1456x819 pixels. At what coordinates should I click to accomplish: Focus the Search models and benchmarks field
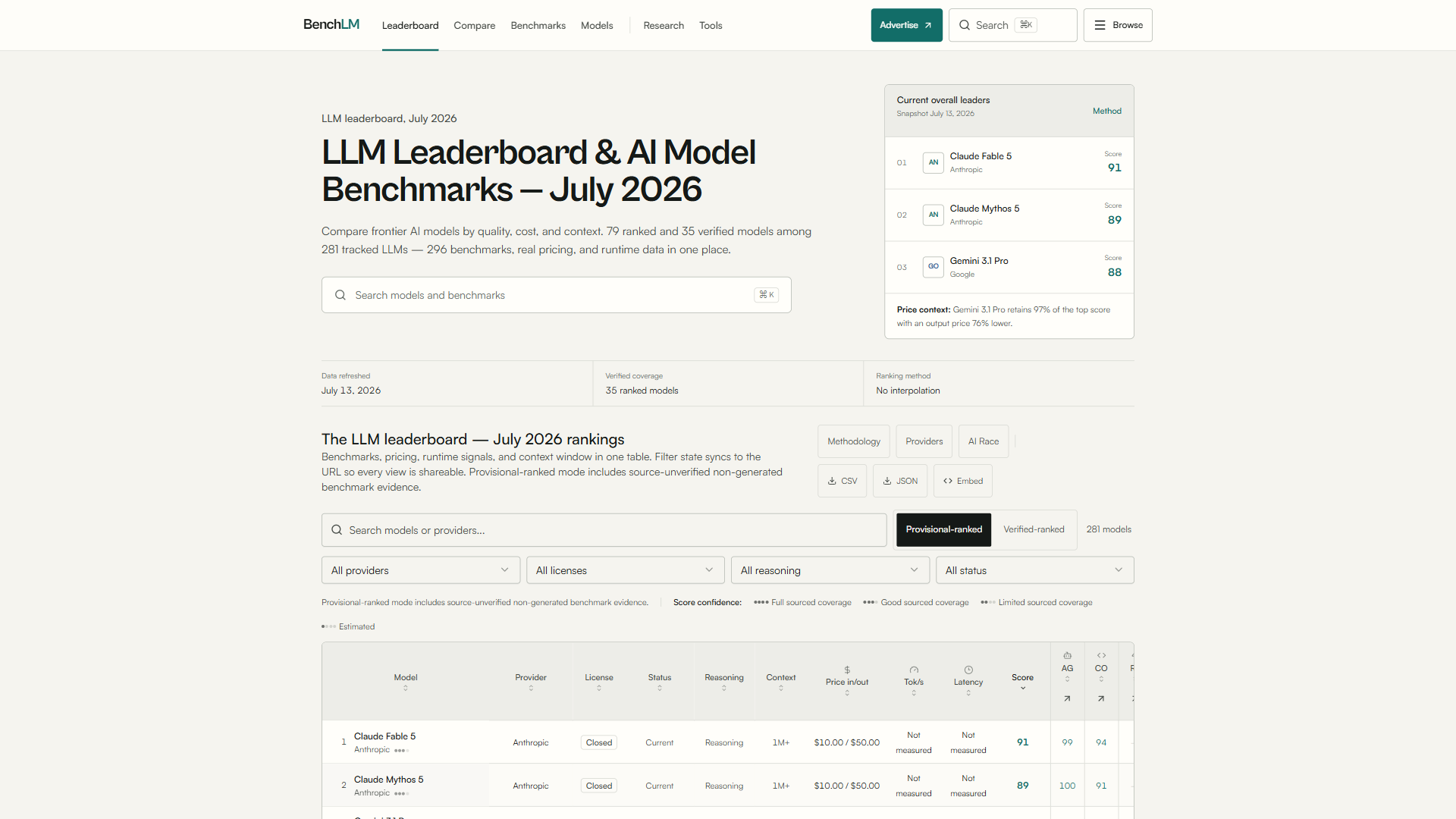pos(556,295)
